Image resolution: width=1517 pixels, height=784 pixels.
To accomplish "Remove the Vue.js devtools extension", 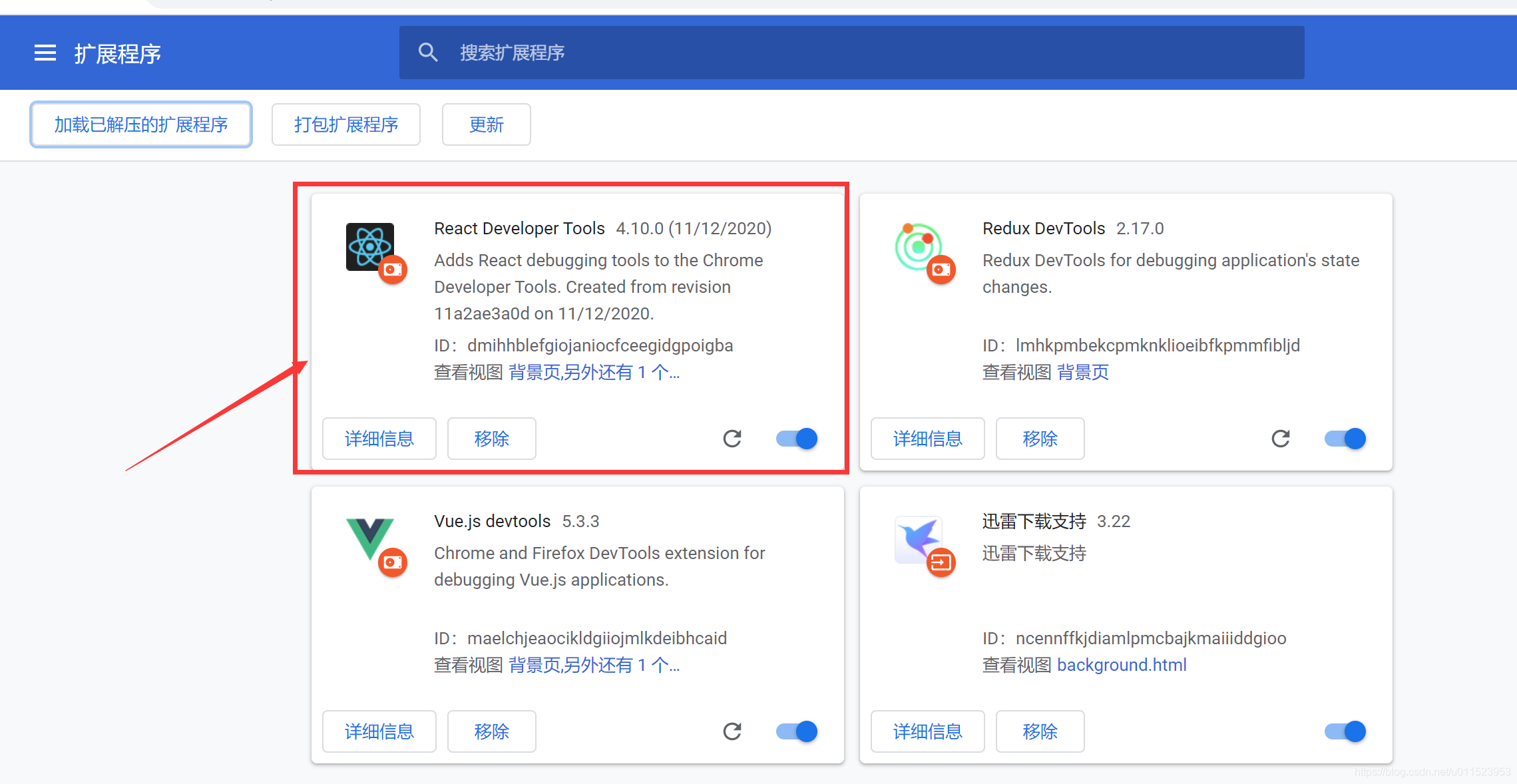I will (x=492, y=731).
